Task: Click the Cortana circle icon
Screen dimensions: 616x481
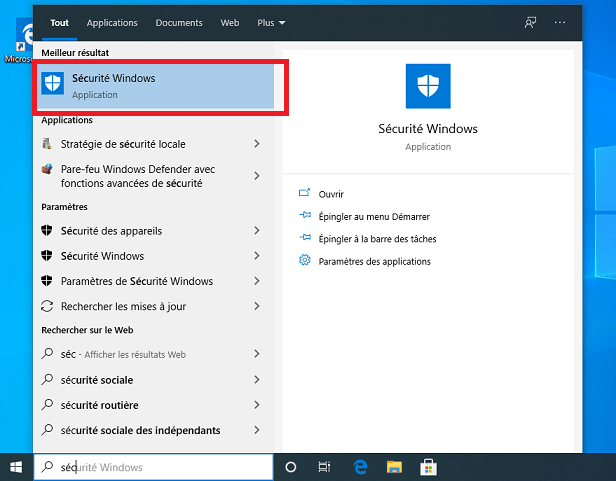Action: pyautogui.click(x=291, y=467)
